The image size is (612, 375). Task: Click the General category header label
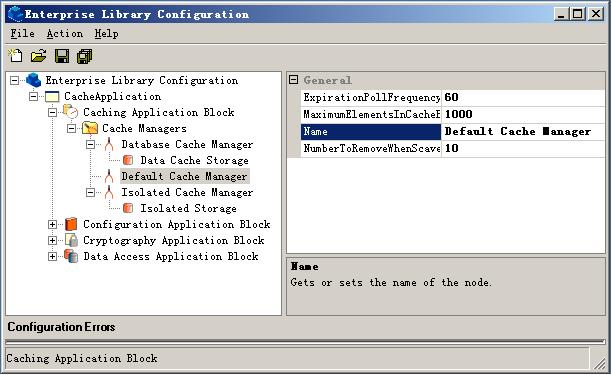pos(327,80)
